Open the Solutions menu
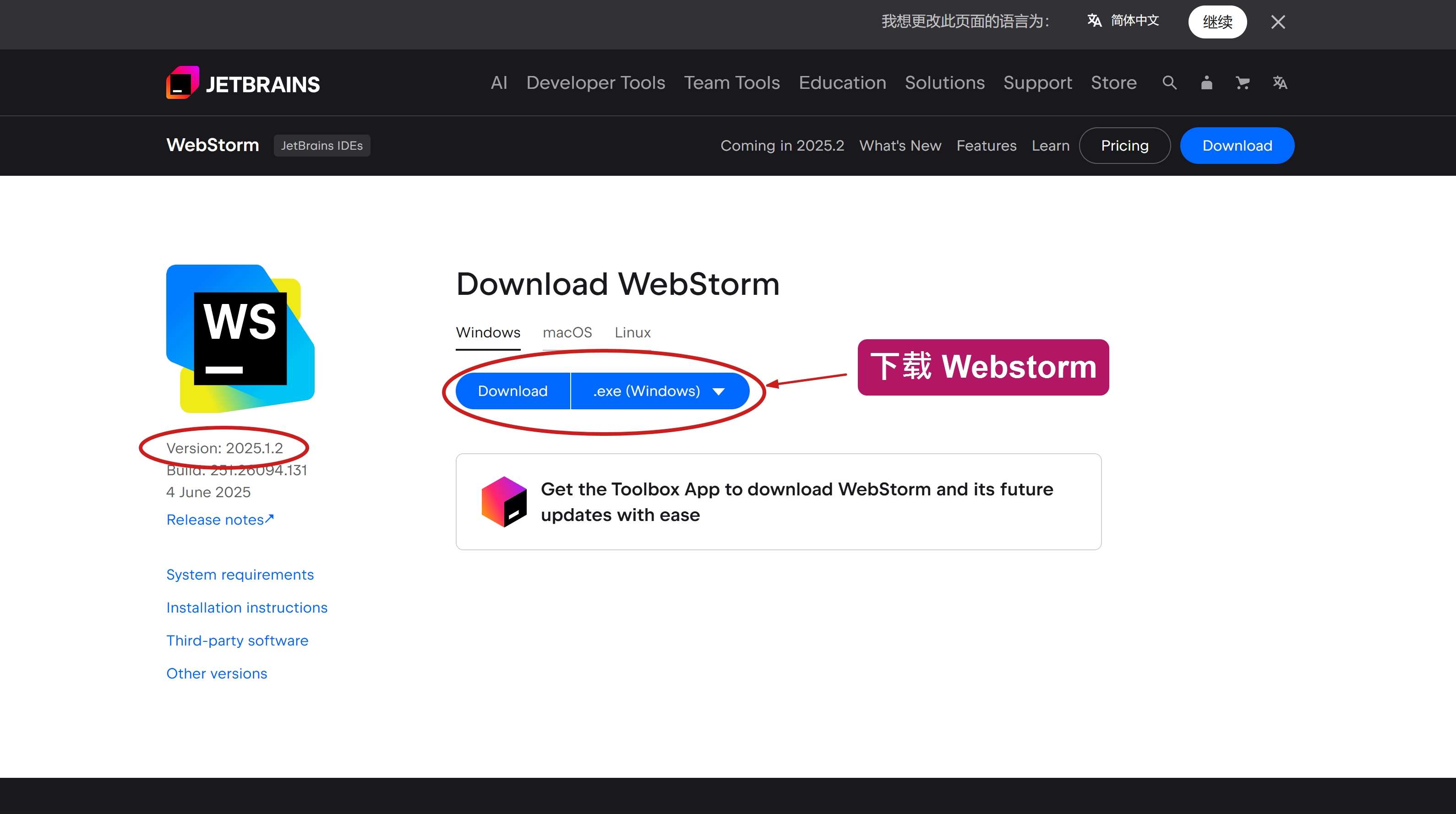Viewport: 1456px width, 814px height. click(944, 83)
